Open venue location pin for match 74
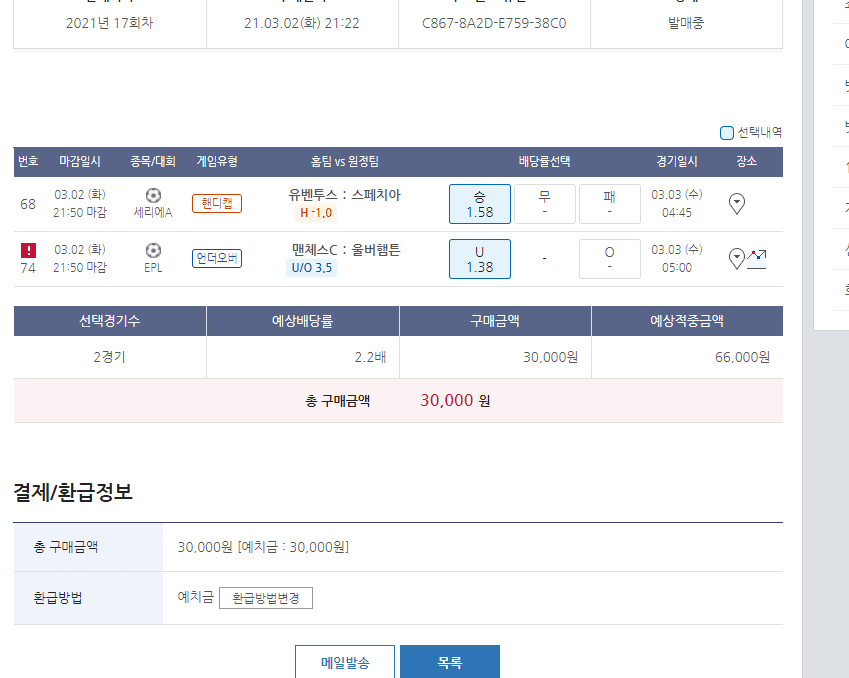Screen dimensions: 849x678 pos(736,259)
